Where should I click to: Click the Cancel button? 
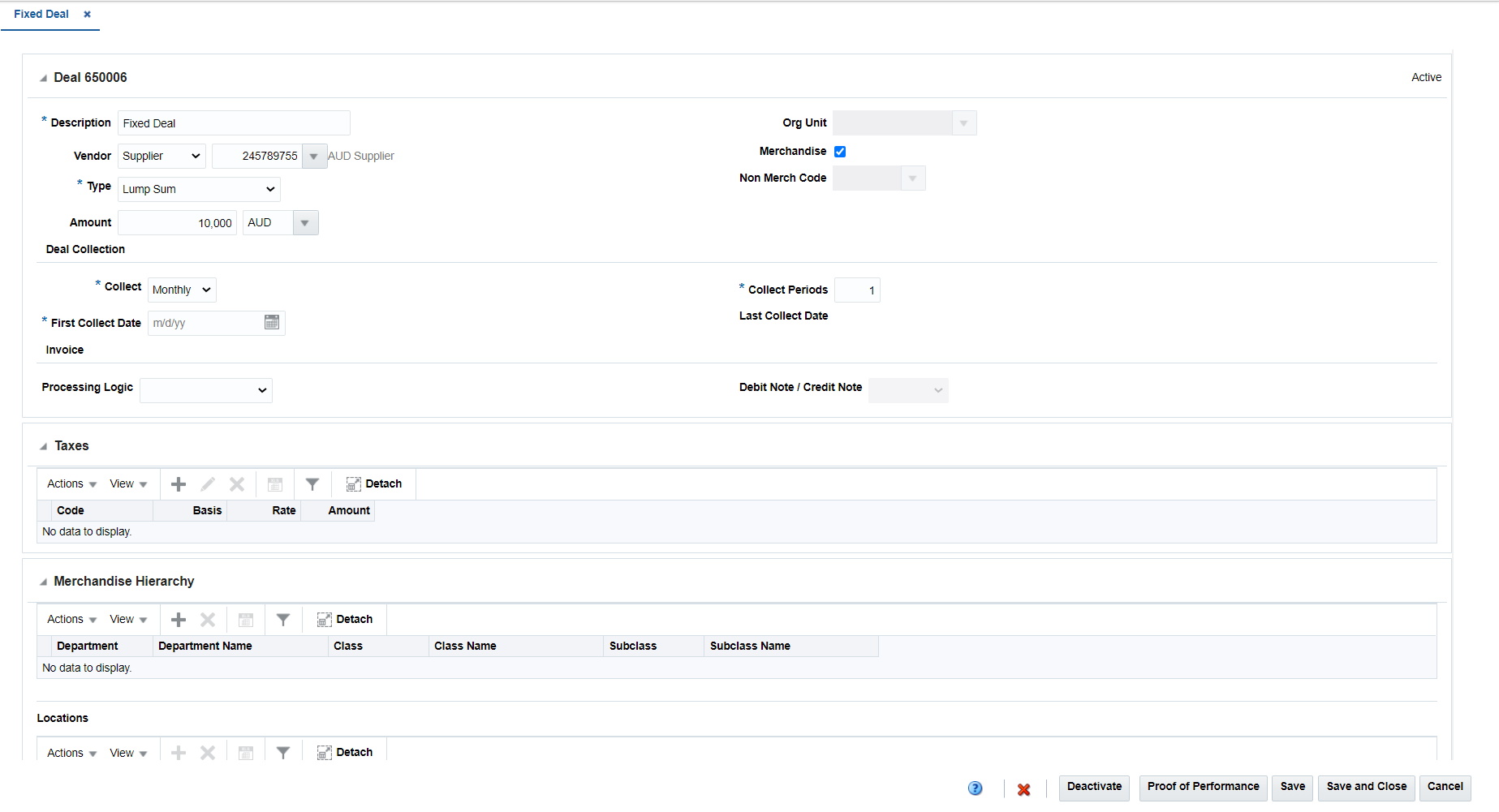tap(1445, 788)
